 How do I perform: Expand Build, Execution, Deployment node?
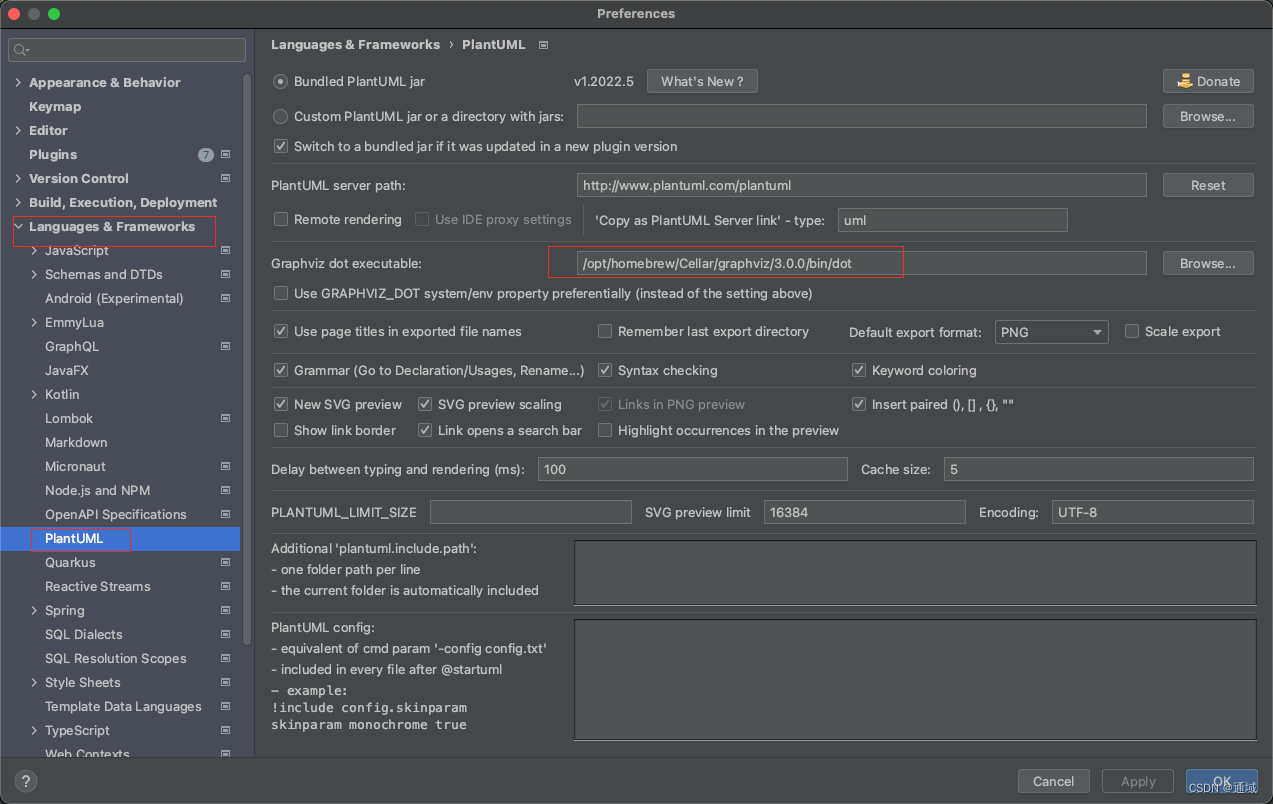click(x=18, y=202)
